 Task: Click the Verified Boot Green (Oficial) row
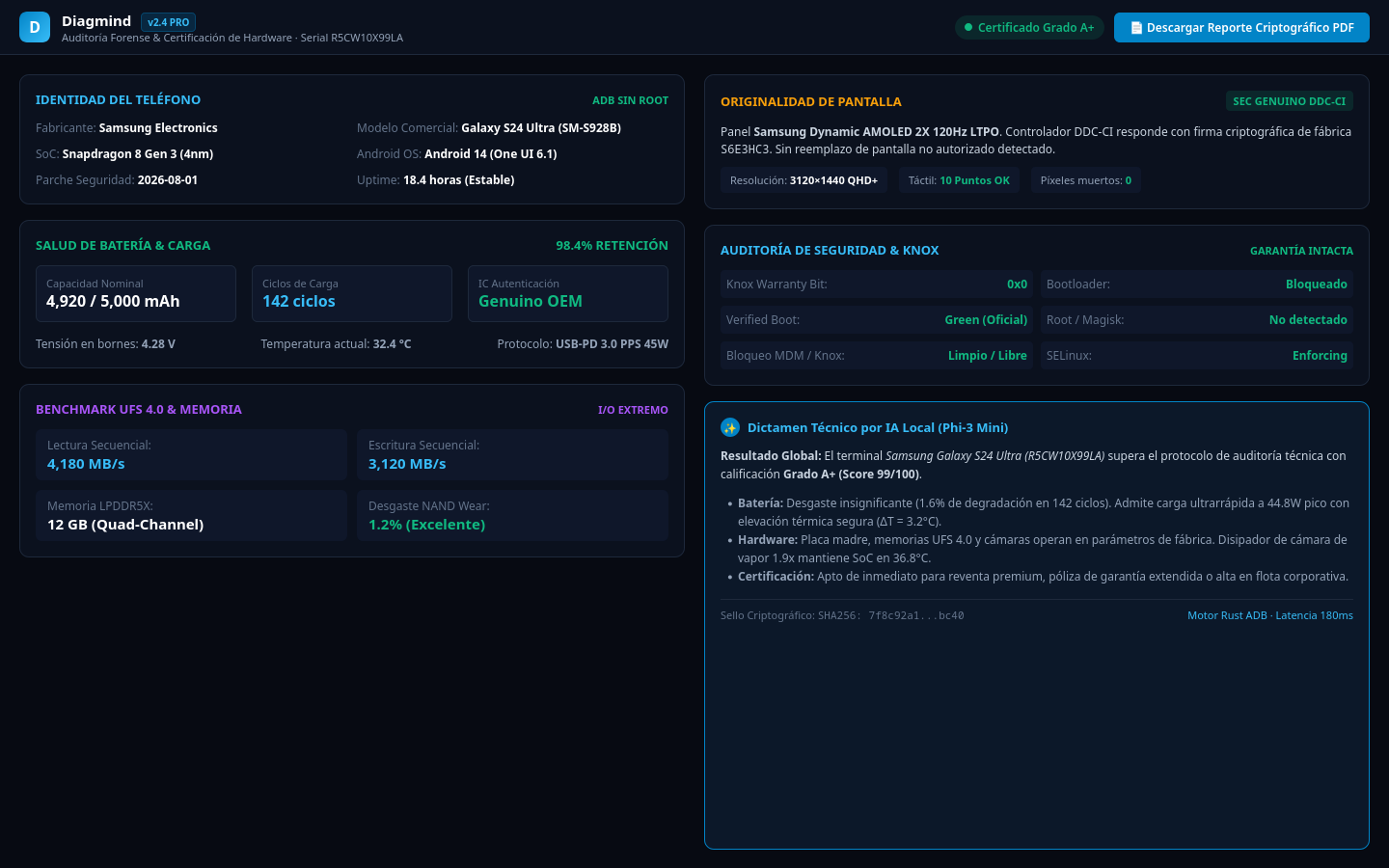pos(877,320)
